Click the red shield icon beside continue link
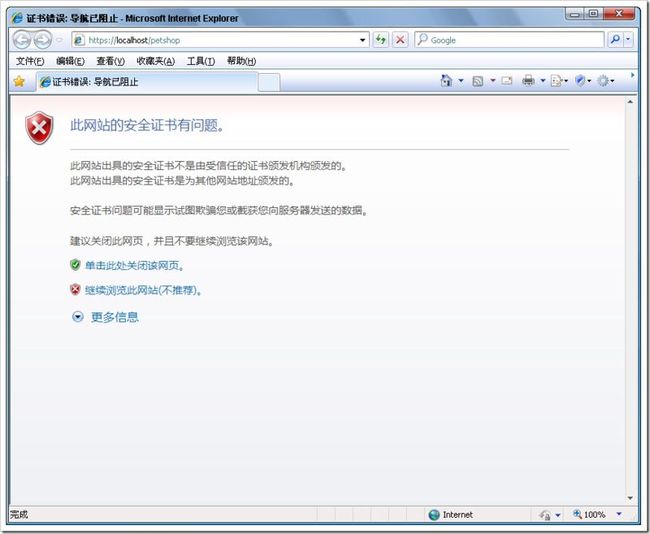 (x=75, y=289)
